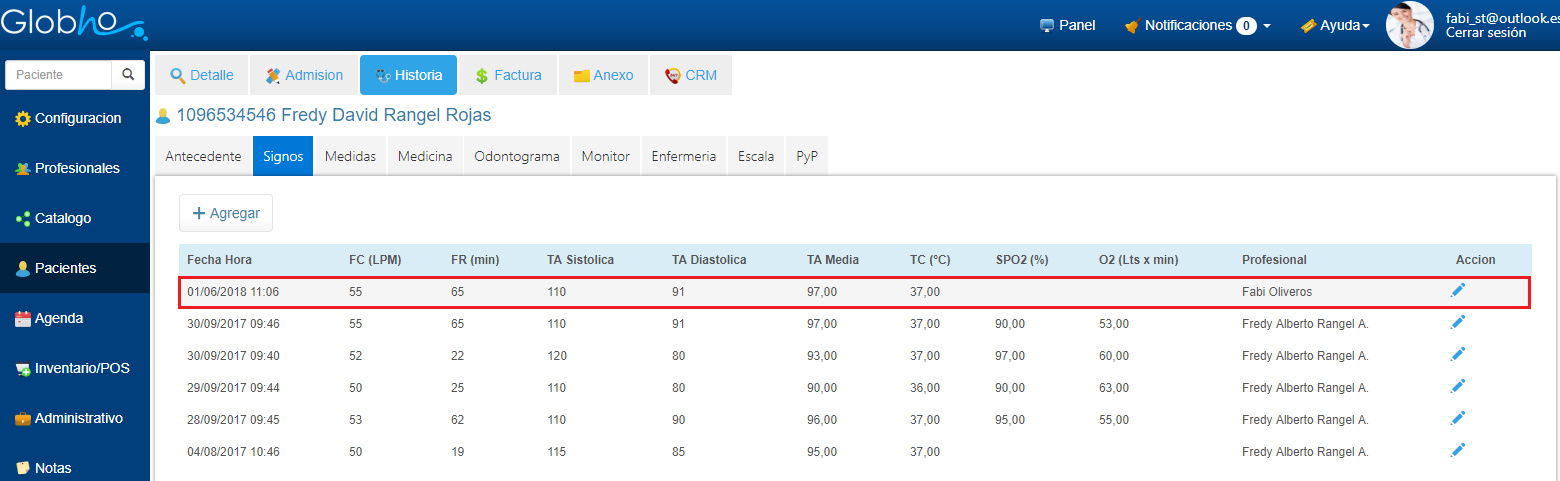Open the Agenda calendar section
The width and height of the screenshot is (1560, 481).
[72, 318]
